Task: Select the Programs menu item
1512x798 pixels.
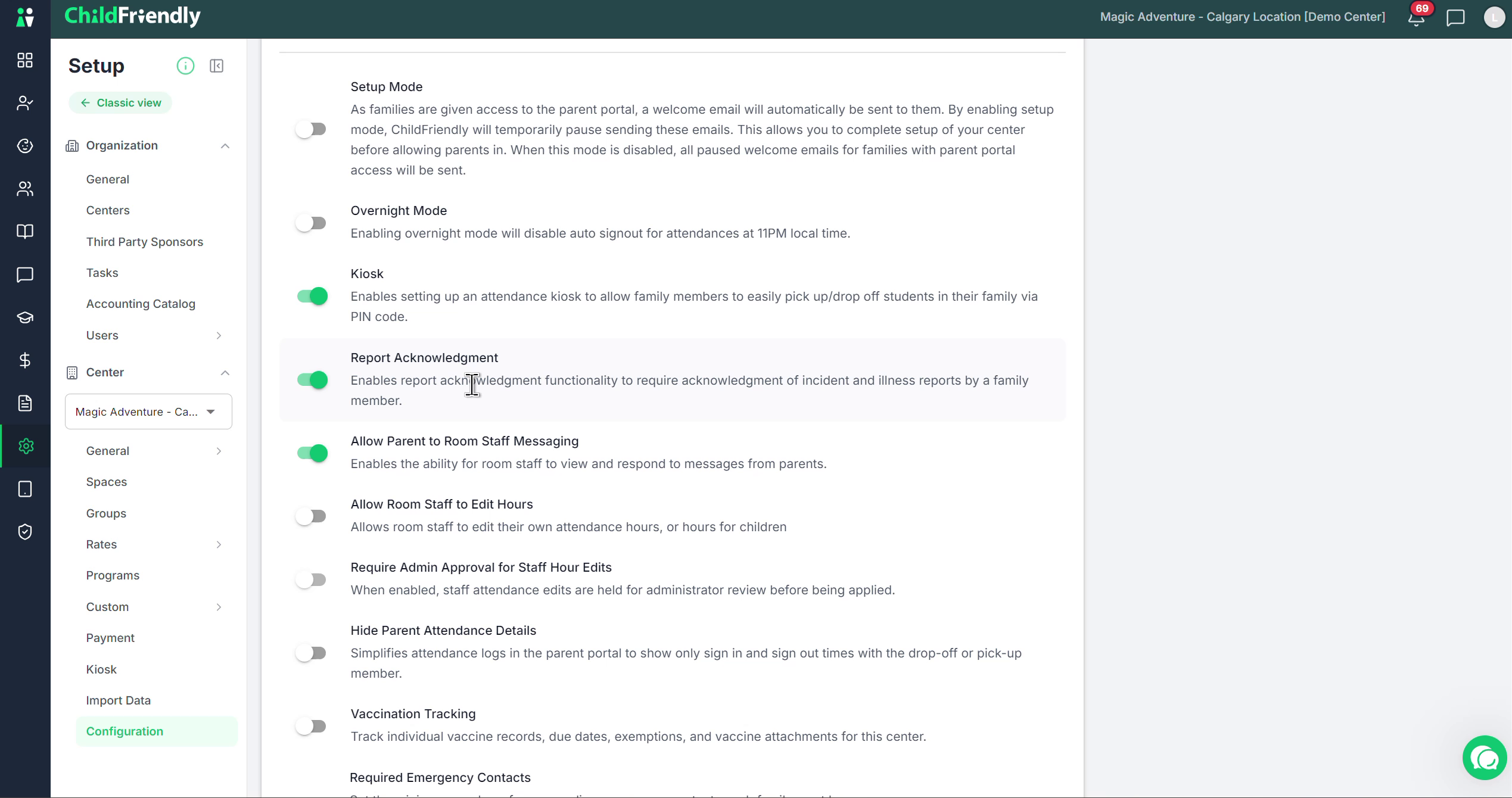Action: [x=113, y=575]
